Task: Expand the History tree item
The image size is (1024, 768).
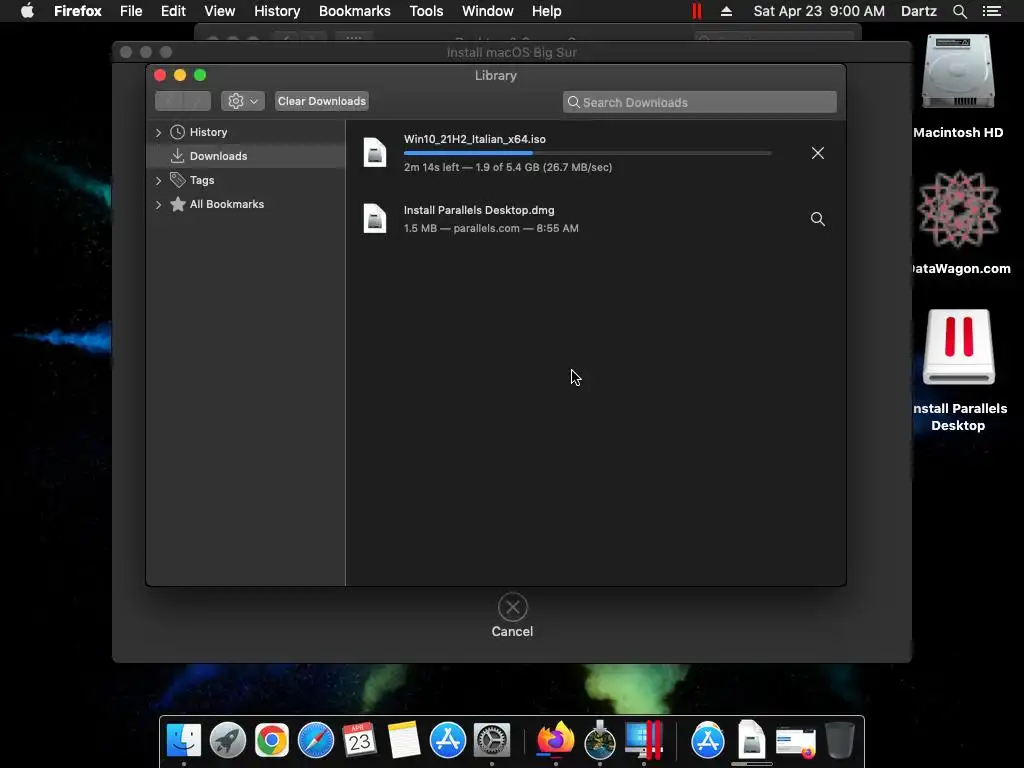Action: pos(158,132)
